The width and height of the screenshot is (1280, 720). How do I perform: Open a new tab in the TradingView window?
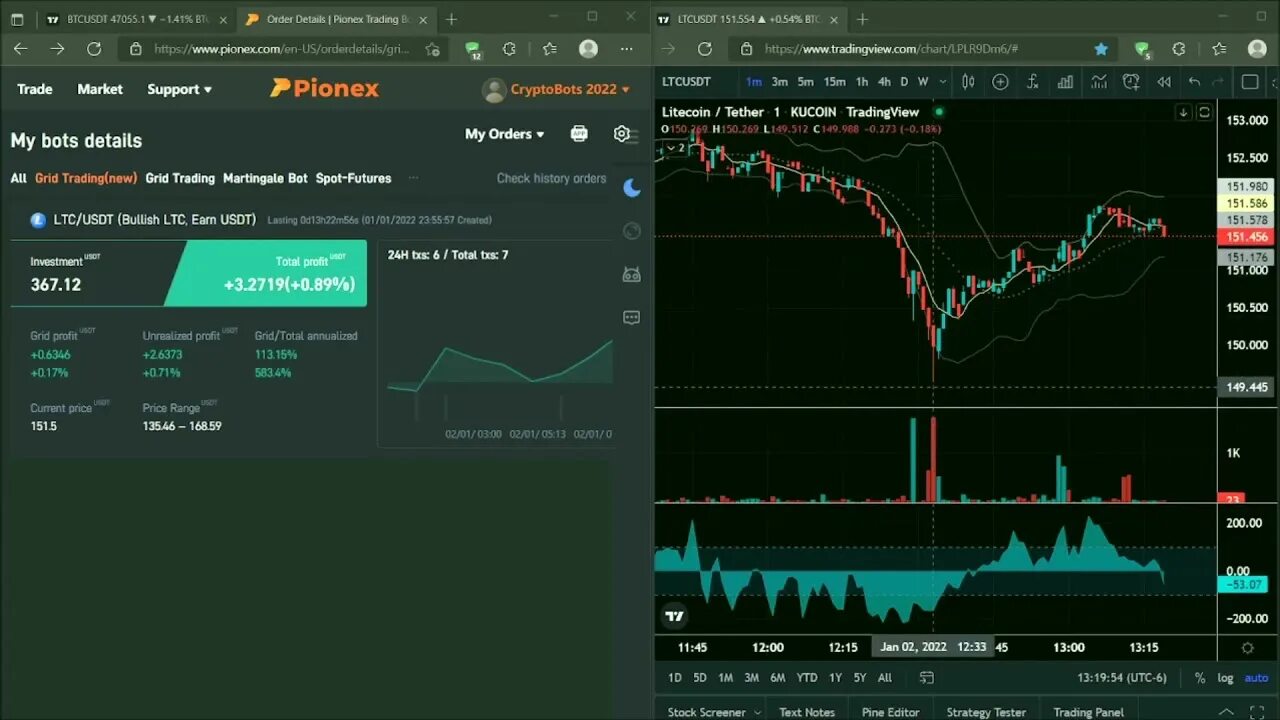(x=862, y=19)
